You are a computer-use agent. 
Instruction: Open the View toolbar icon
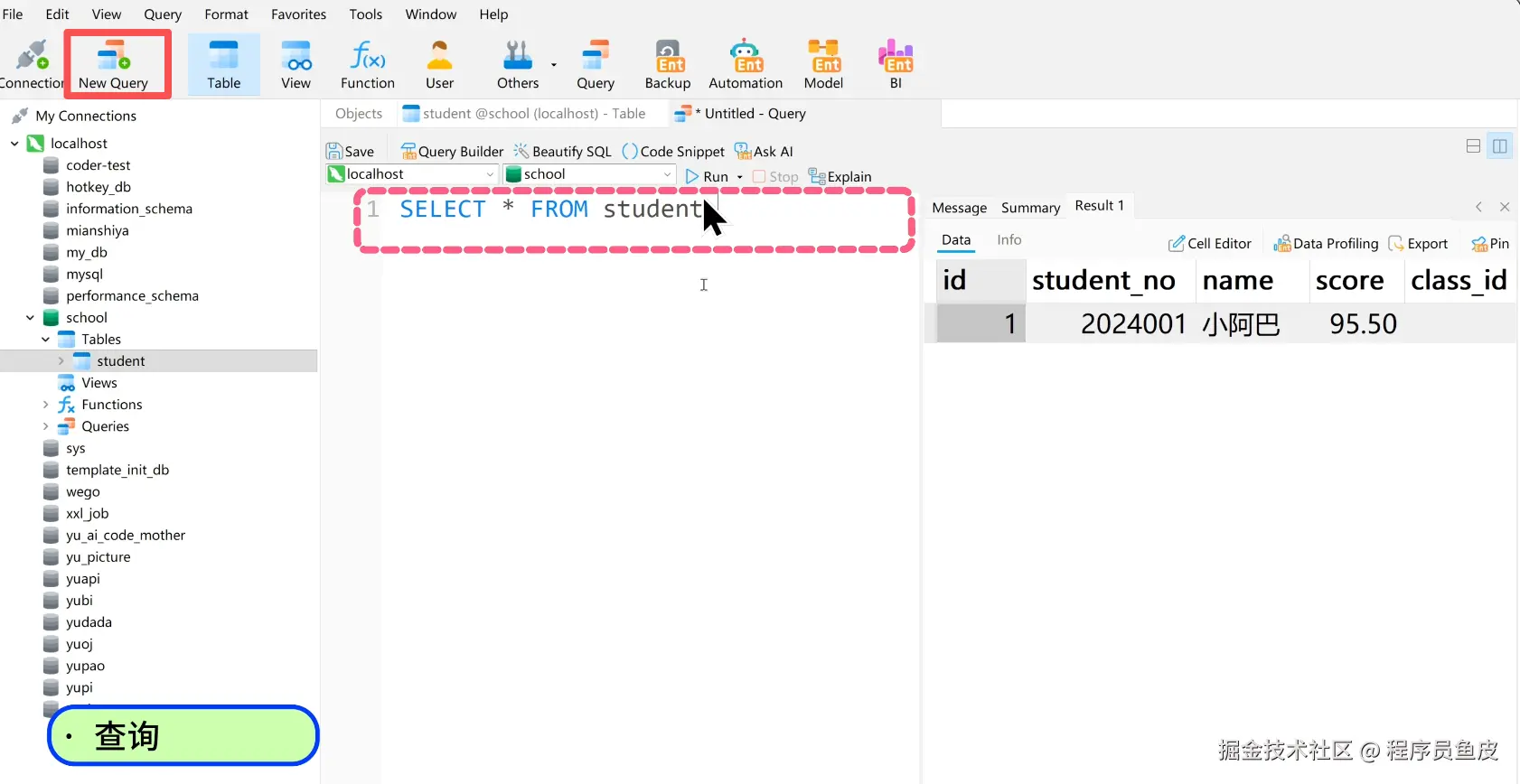click(x=296, y=64)
